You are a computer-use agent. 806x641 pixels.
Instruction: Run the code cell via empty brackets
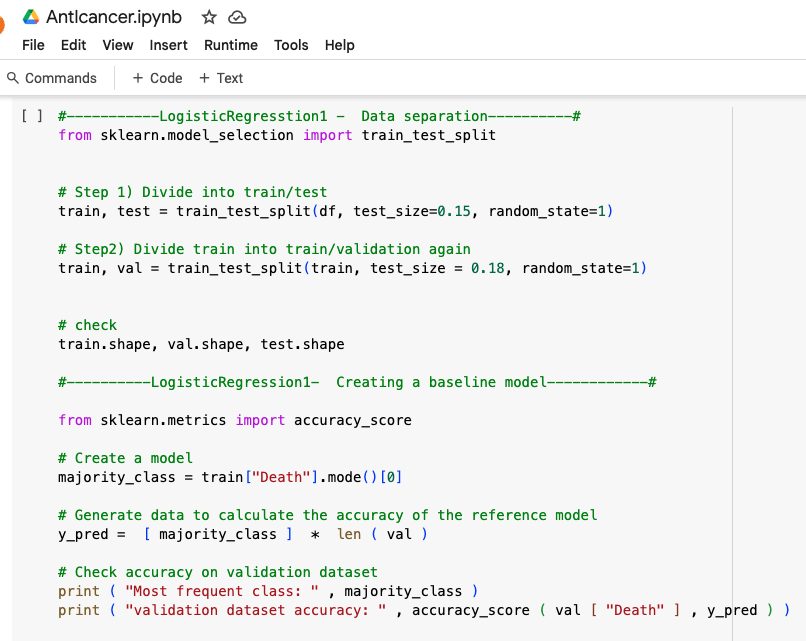[x=31, y=116]
